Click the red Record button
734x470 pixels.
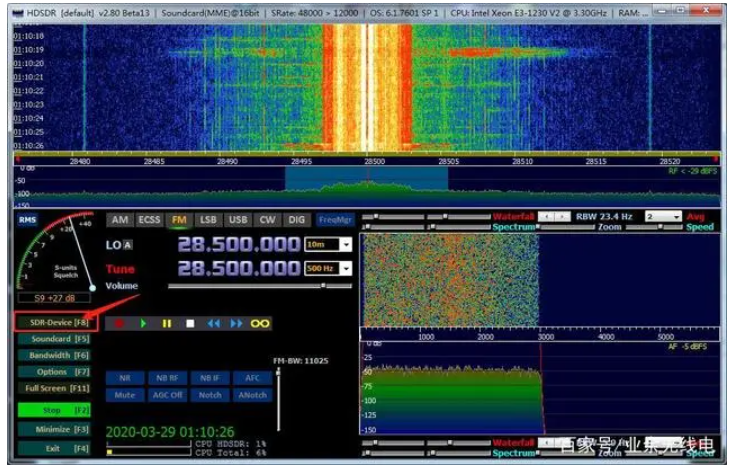click(121, 324)
